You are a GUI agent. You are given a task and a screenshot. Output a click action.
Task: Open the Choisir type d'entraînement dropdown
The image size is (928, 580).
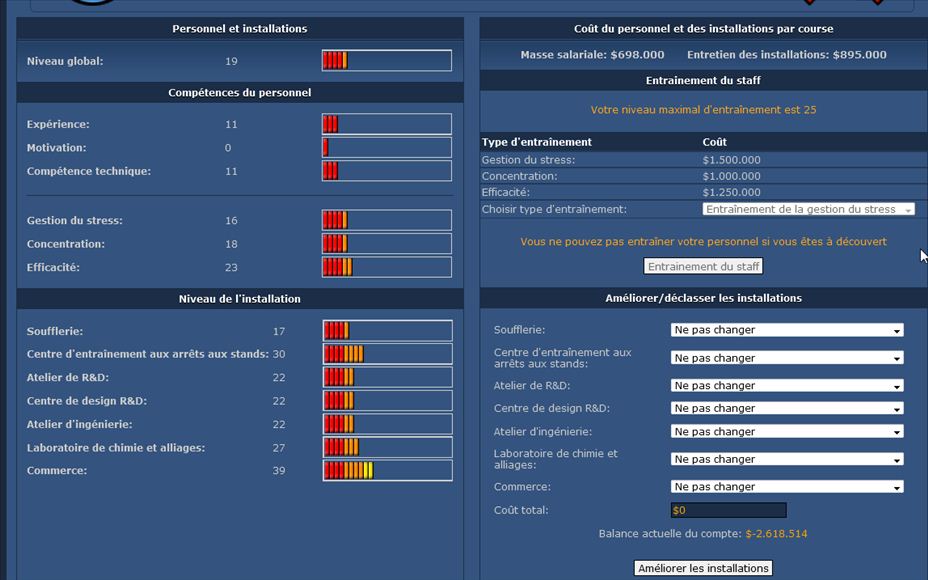pyautogui.click(x=808, y=209)
